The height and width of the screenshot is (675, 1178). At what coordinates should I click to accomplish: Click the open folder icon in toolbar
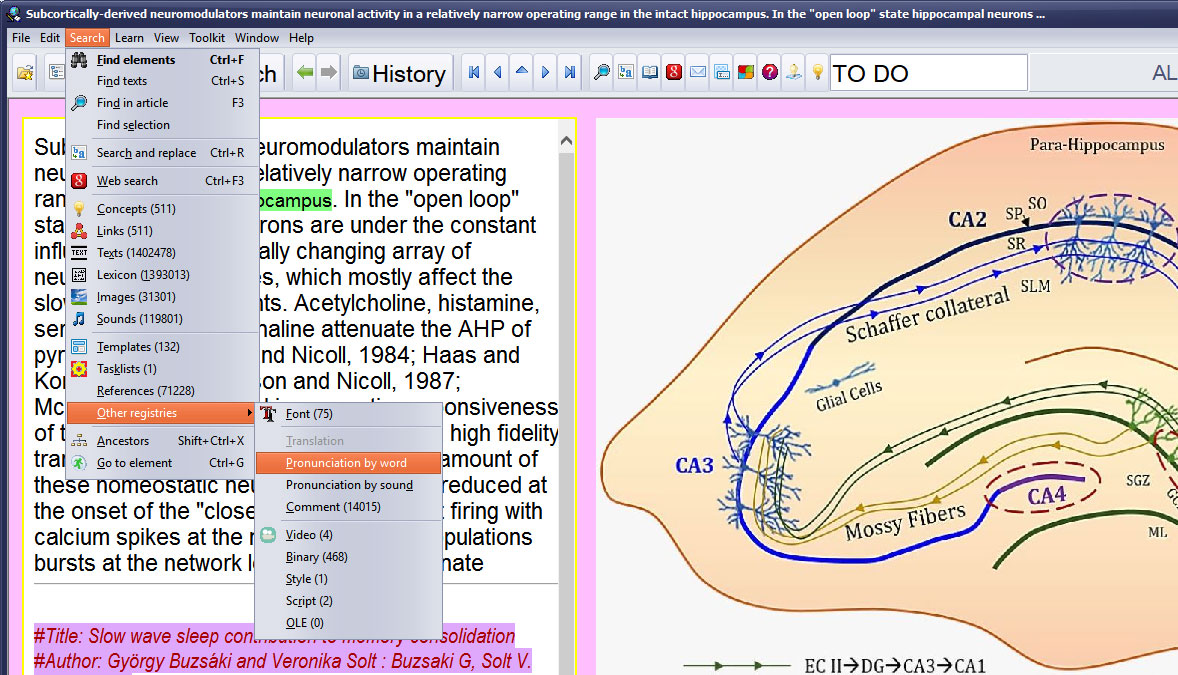point(25,73)
